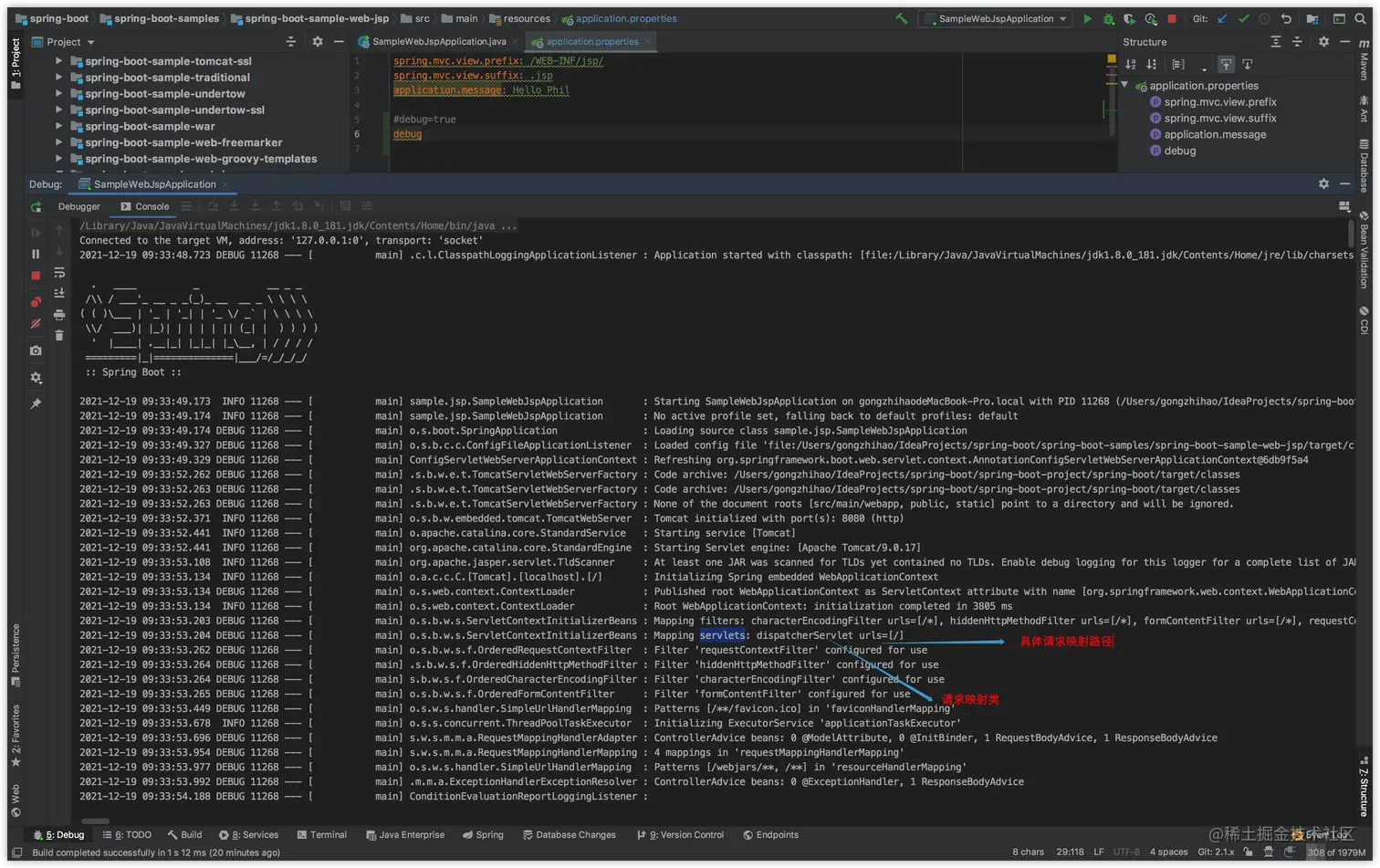The width and height of the screenshot is (1380, 868).
Task: Mute breakpoints with the crossed-out red icon
Action: (37, 322)
